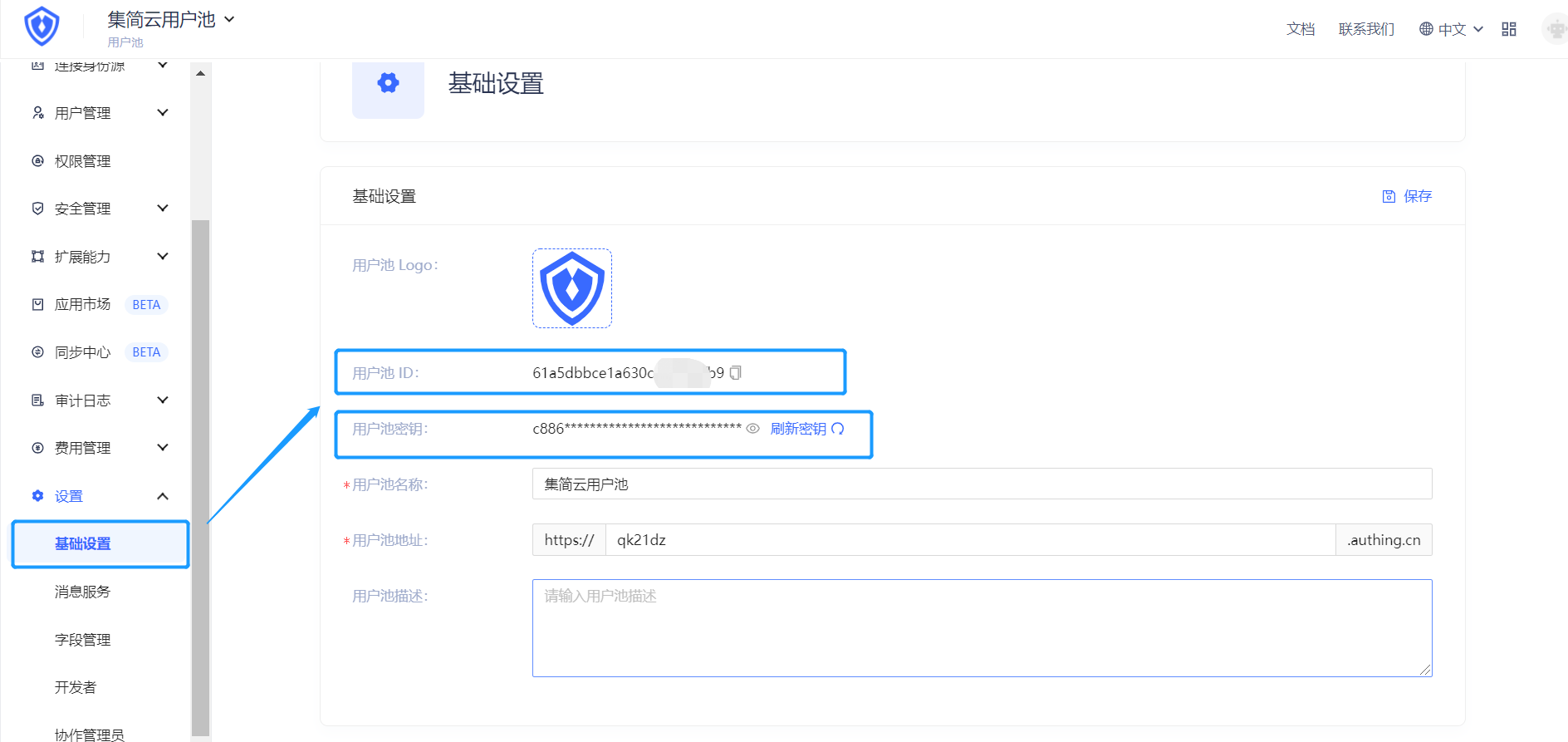Click the globe language icon

coord(1426,29)
